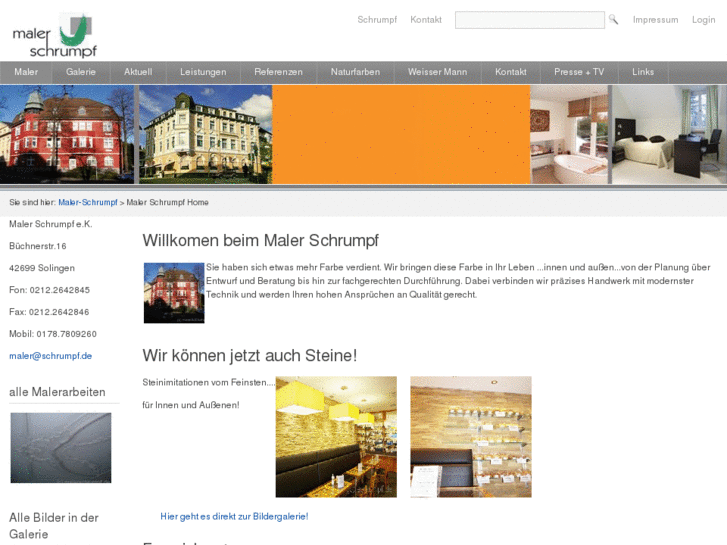Image resolution: width=727 pixels, height=545 pixels.
Task: Click the search magnifier icon
Action: pos(613,19)
